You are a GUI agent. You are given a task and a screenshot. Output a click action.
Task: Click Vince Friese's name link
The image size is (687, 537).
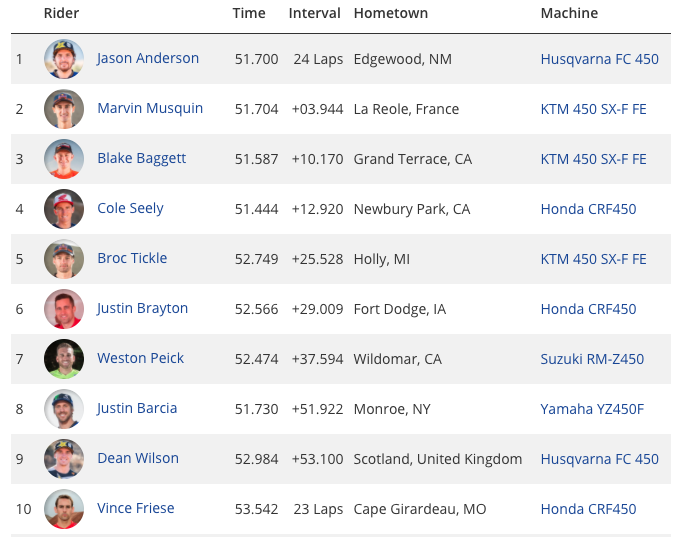point(135,508)
